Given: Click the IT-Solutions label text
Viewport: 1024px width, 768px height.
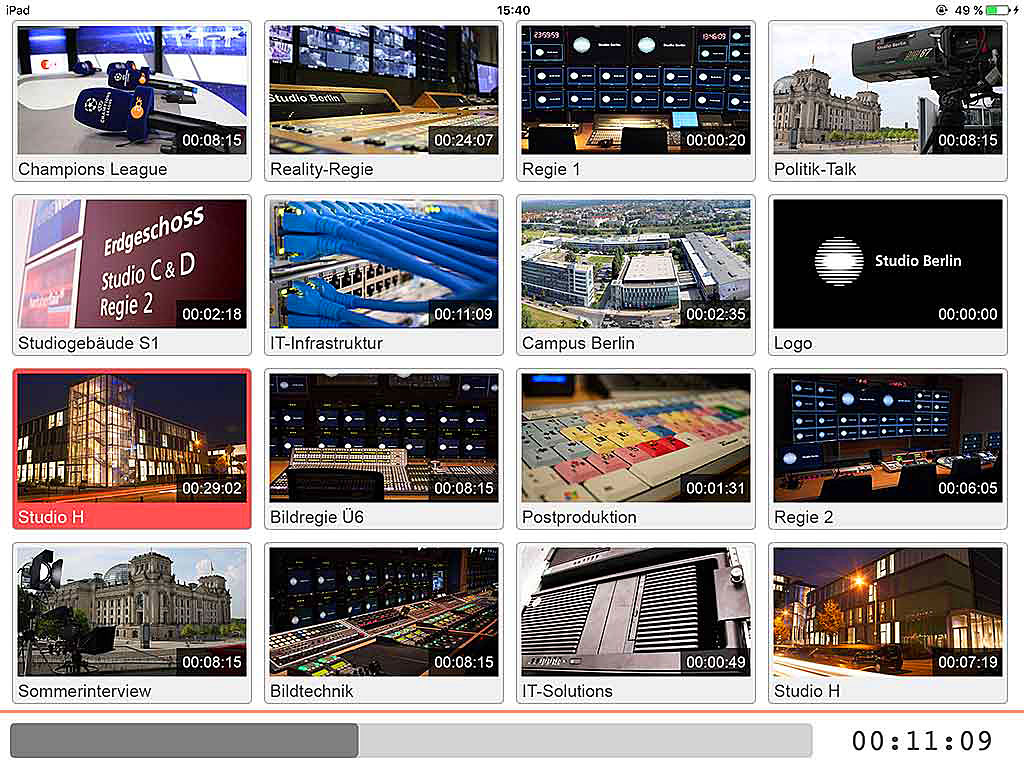Looking at the screenshot, I should [x=568, y=691].
